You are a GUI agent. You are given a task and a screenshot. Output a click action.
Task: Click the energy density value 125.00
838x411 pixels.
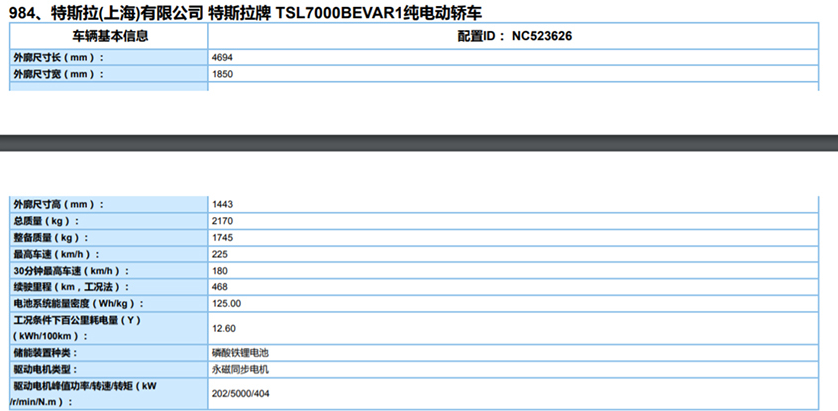pos(226,303)
